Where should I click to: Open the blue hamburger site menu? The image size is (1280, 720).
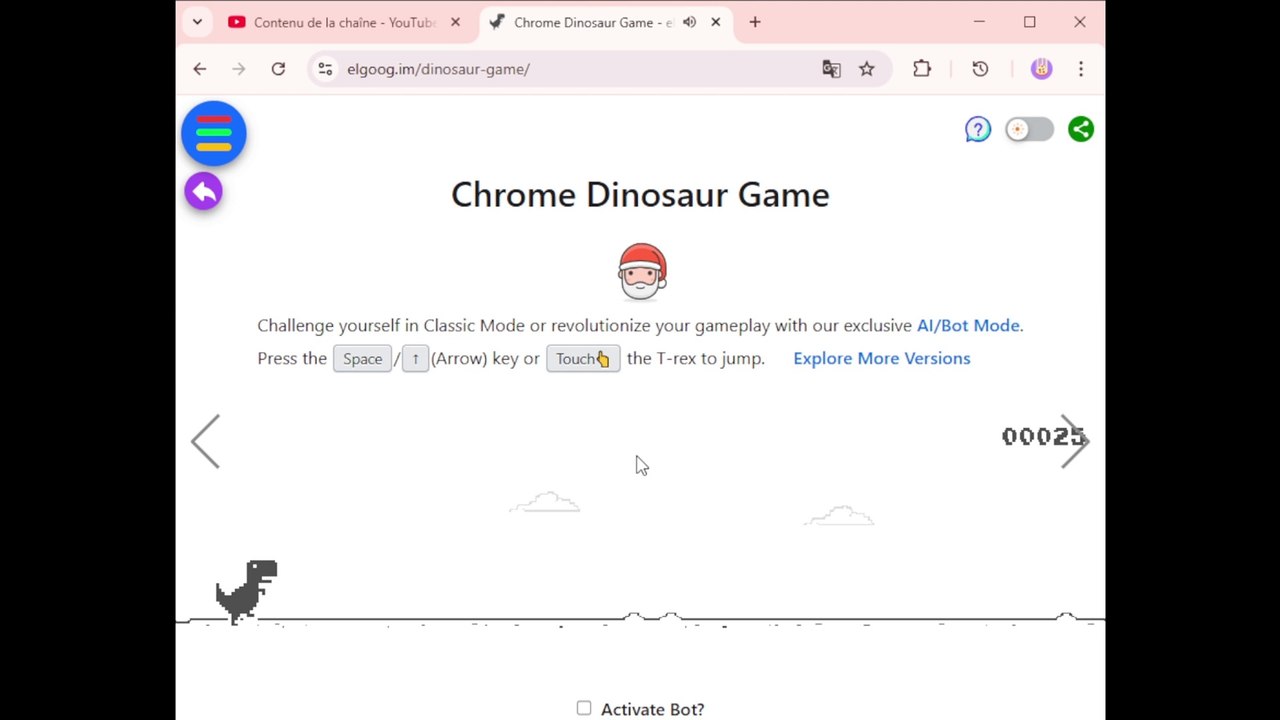point(214,133)
